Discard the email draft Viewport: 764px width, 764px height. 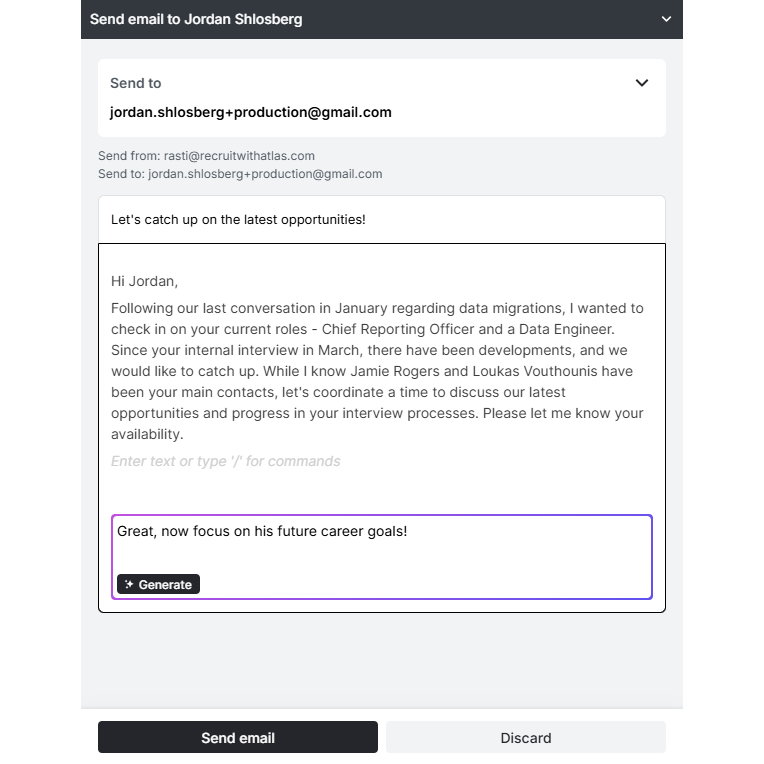pyautogui.click(x=526, y=738)
